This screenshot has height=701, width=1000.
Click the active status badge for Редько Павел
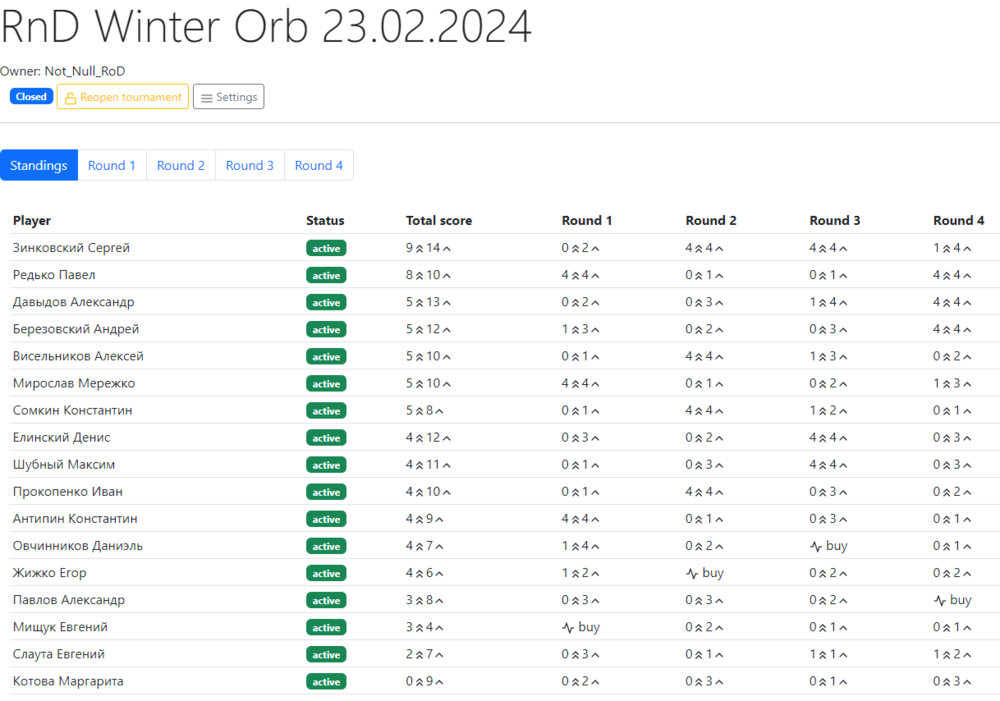[x=326, y=275]
